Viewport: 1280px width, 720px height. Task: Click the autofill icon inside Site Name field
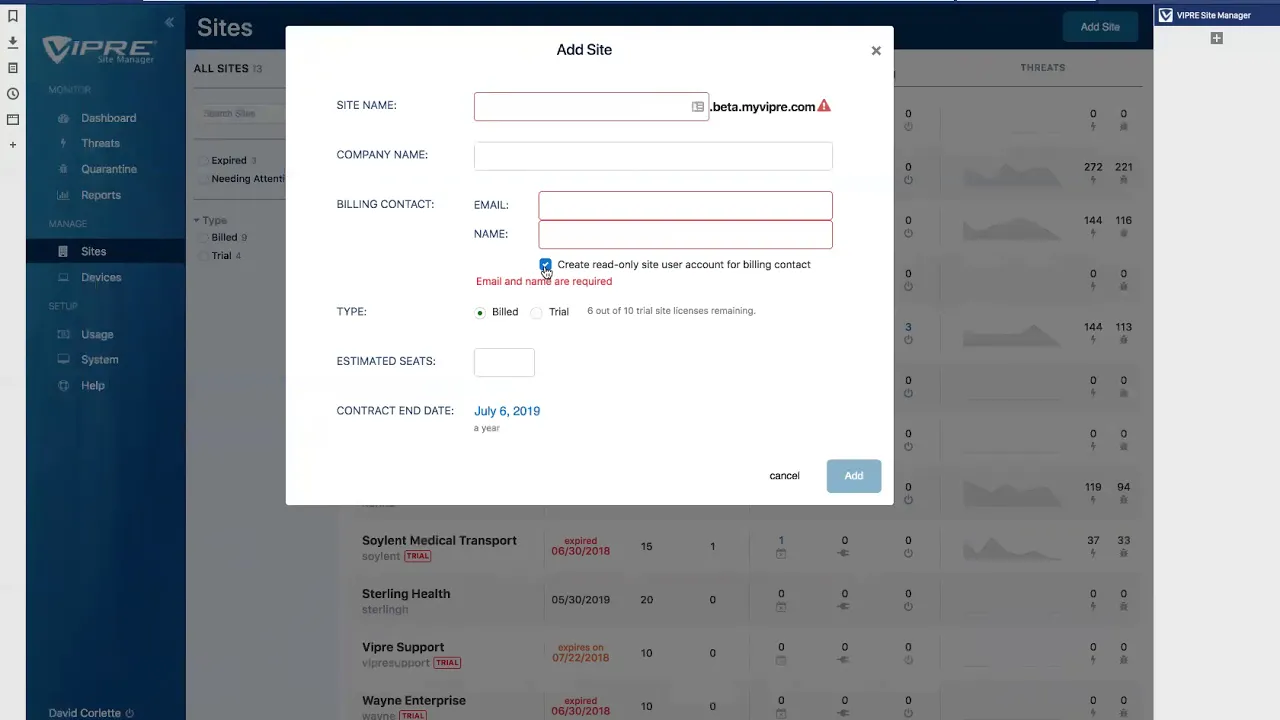click(698, 107)
